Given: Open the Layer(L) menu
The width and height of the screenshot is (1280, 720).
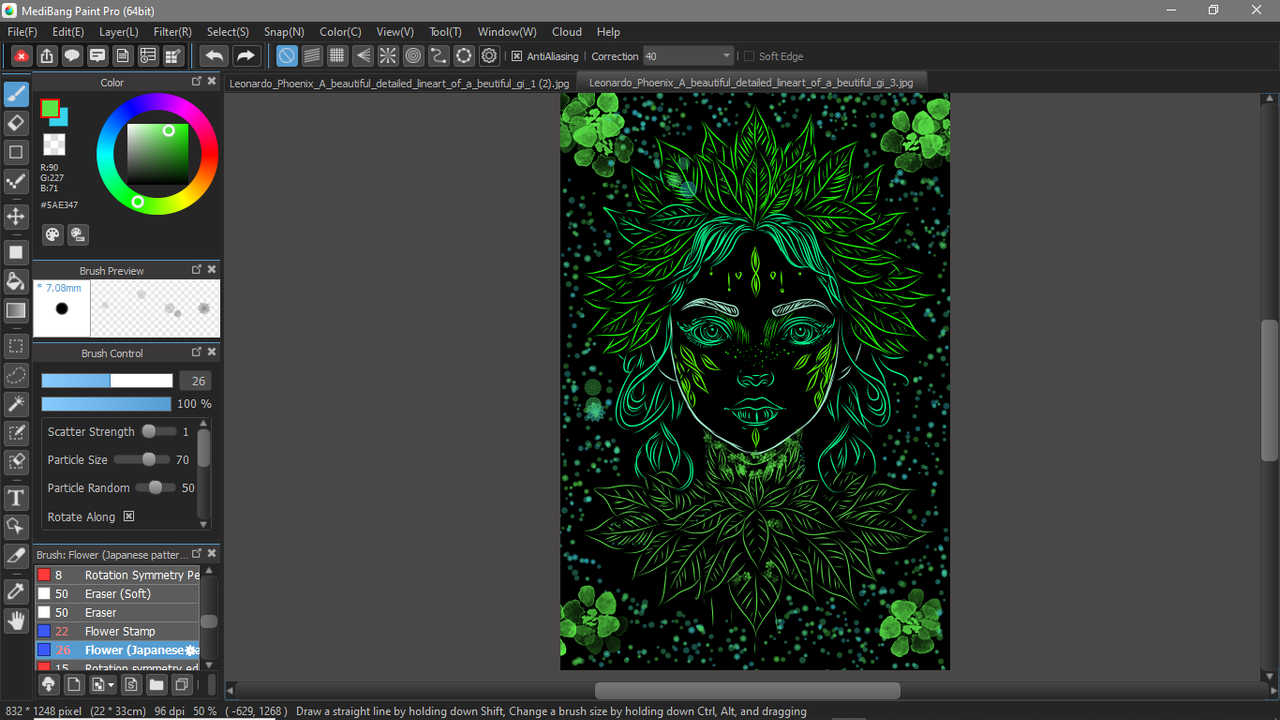Looking at the screenshot, I should pos(119,32).
